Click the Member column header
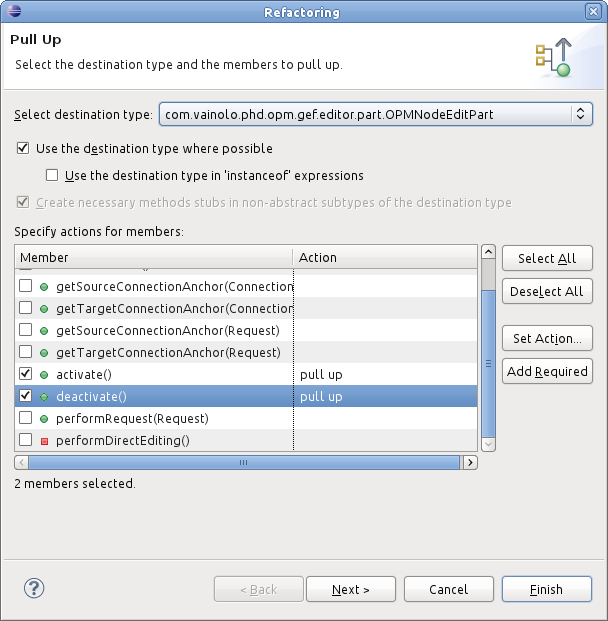 [x=154, y=257]
